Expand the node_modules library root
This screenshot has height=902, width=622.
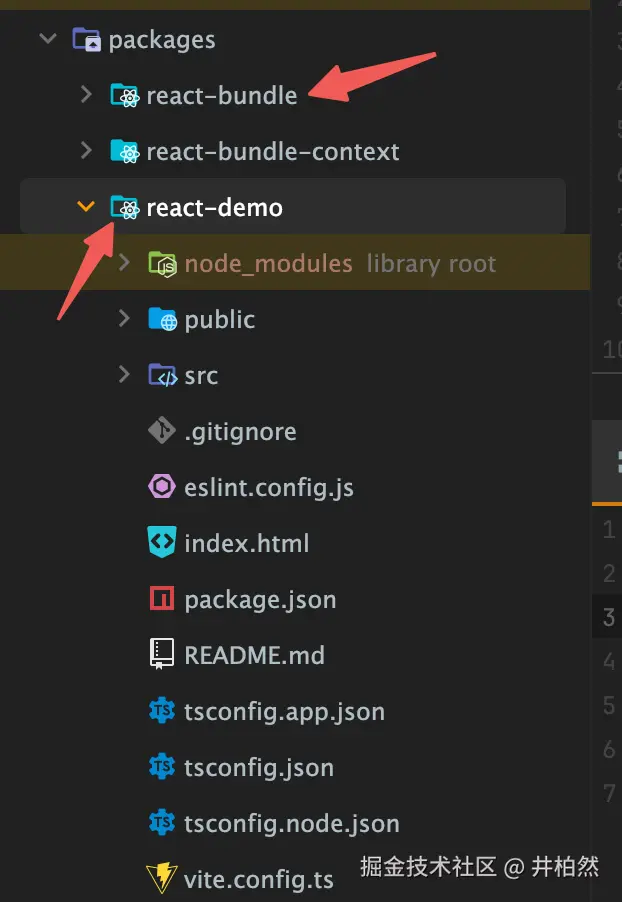click(x=124, y=264)
